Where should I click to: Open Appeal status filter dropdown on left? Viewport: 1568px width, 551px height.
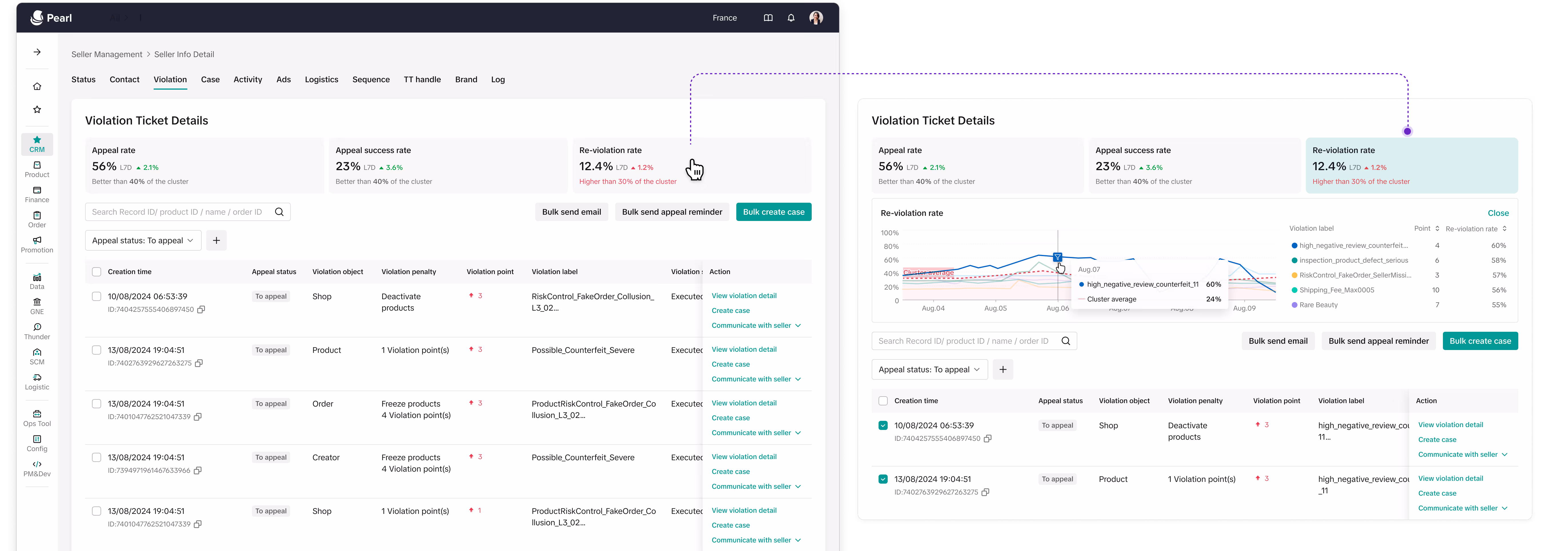[143, 240]
